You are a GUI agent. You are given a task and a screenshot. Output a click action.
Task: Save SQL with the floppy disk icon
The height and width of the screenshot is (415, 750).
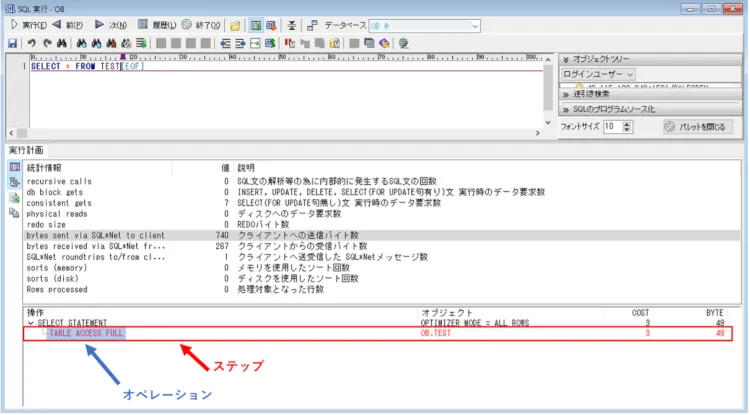12,44
